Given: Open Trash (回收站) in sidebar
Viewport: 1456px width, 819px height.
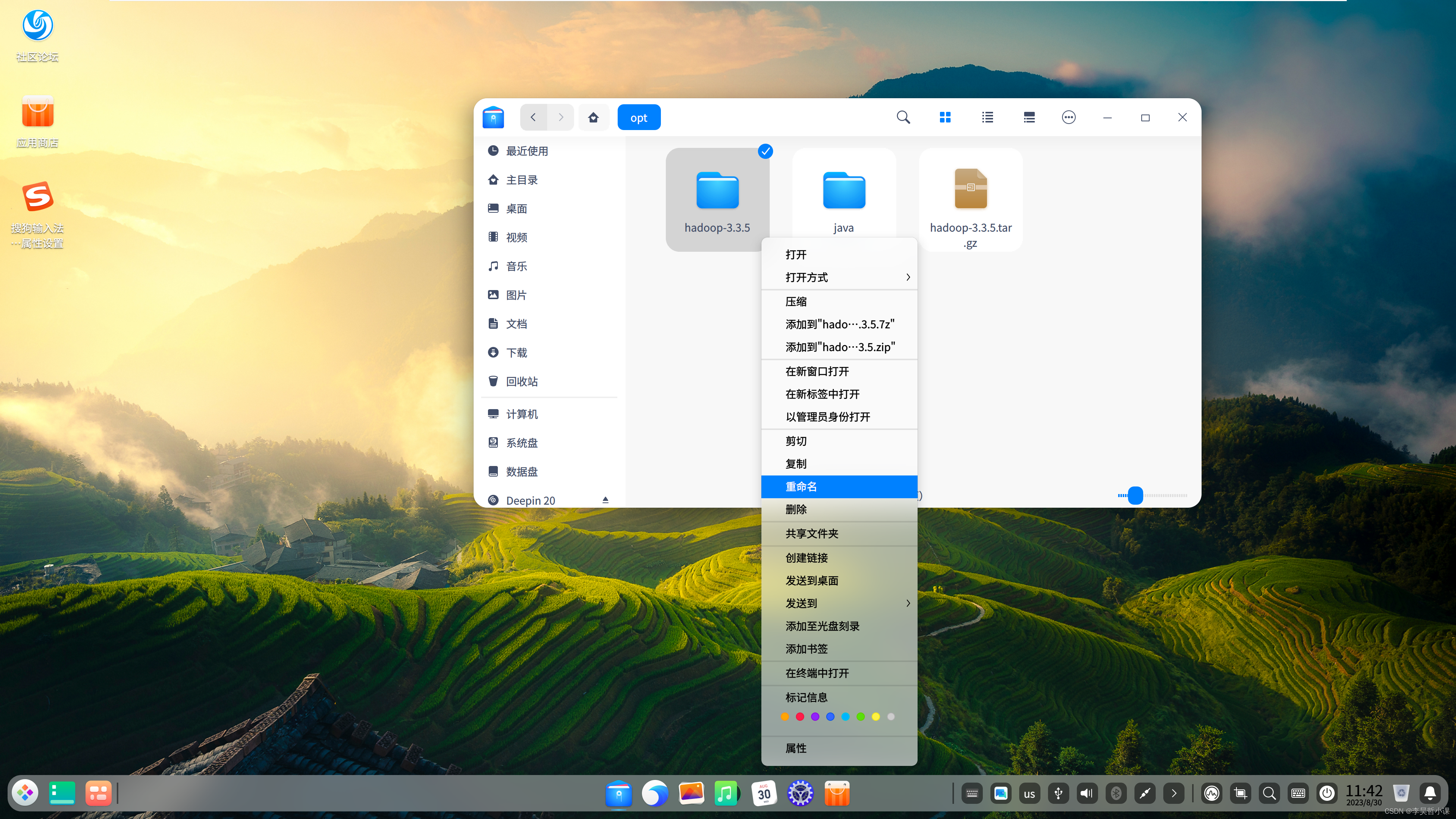Looking at the screenshot, I should [x=549, y=381].
